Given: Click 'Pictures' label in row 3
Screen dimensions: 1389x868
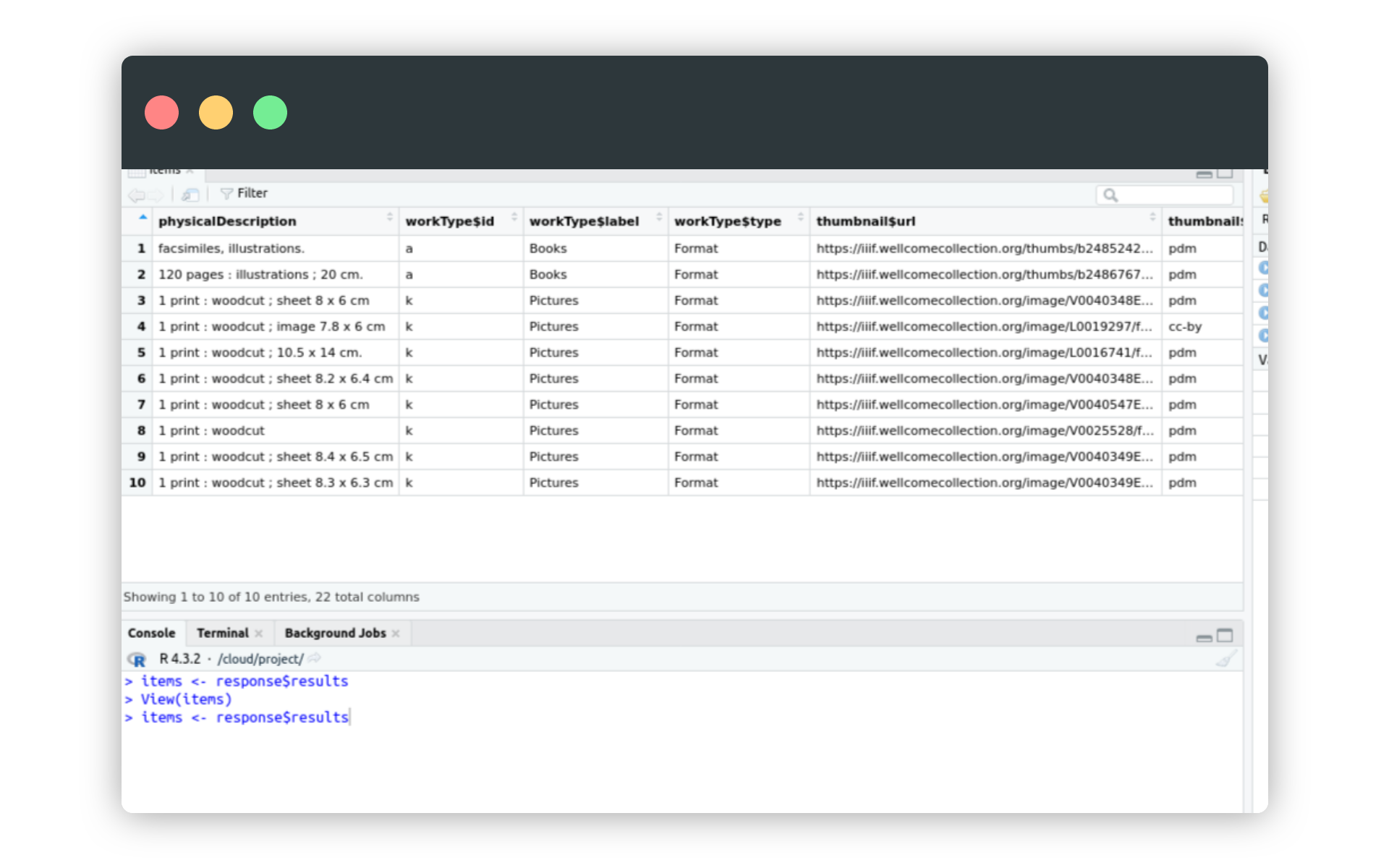Looking at the screenshot, I should click(553, 301).
